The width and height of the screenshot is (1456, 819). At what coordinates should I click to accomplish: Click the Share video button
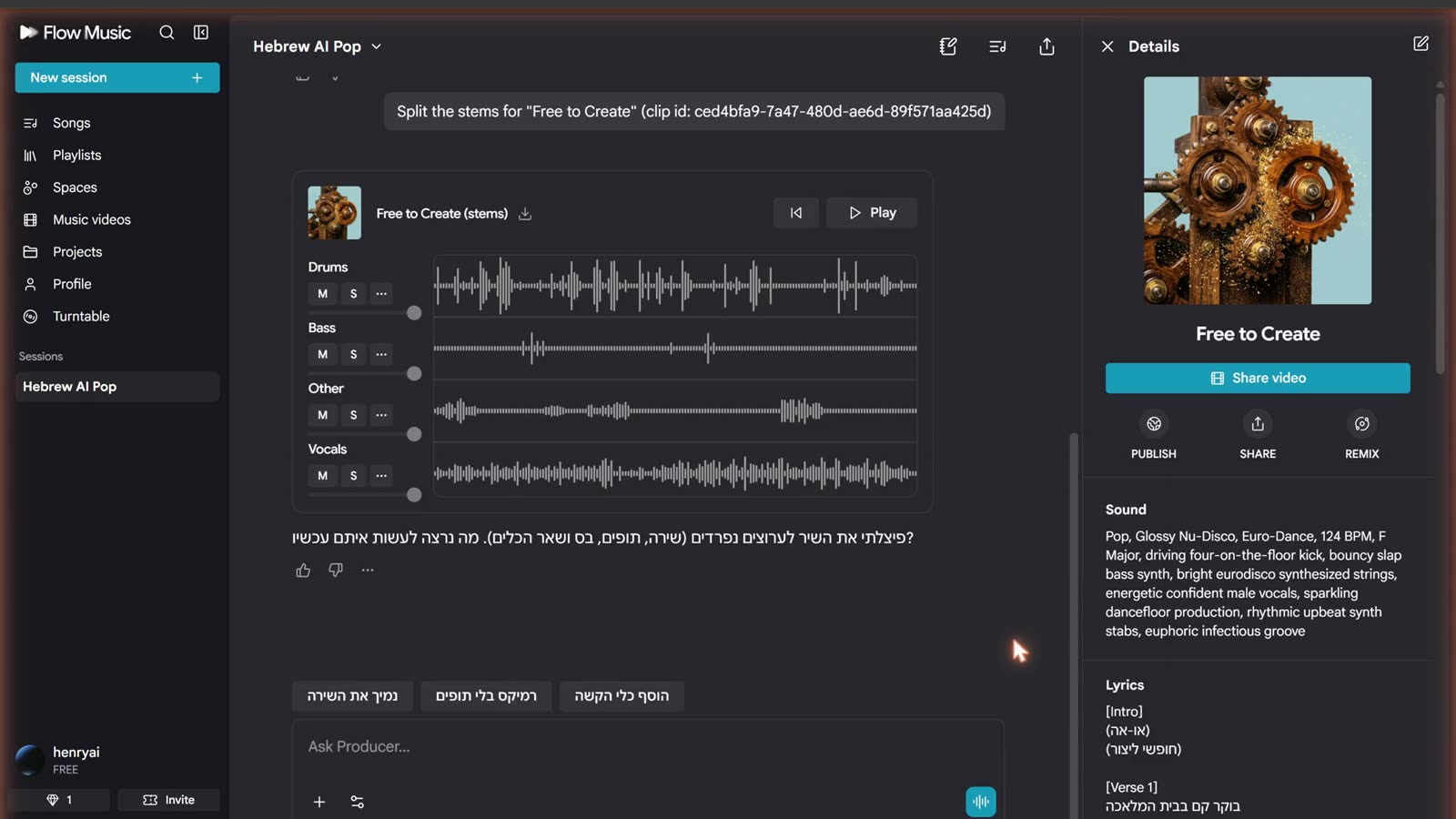1258,379
